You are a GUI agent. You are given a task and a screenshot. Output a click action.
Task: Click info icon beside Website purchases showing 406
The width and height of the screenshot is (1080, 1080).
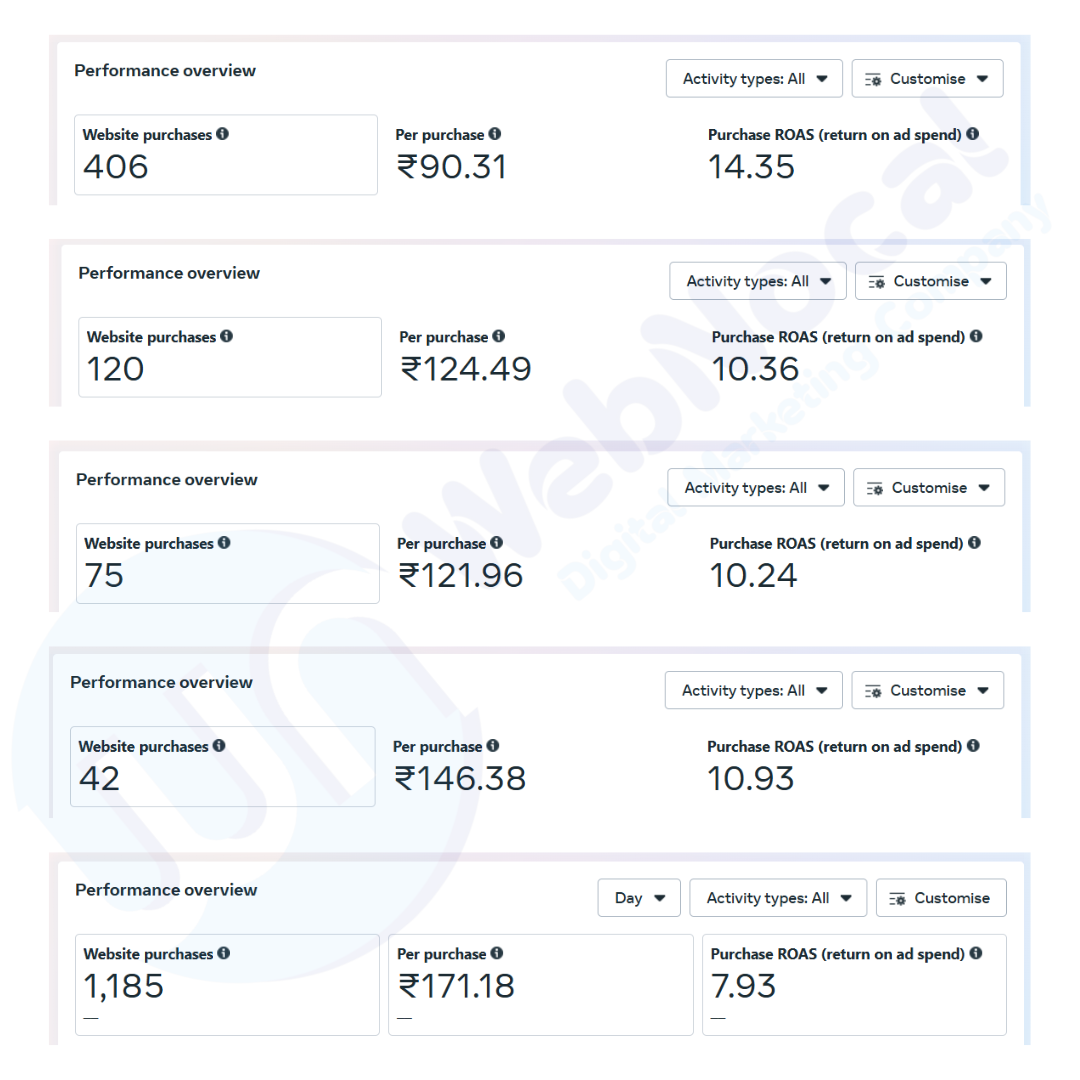pos(222,134)
